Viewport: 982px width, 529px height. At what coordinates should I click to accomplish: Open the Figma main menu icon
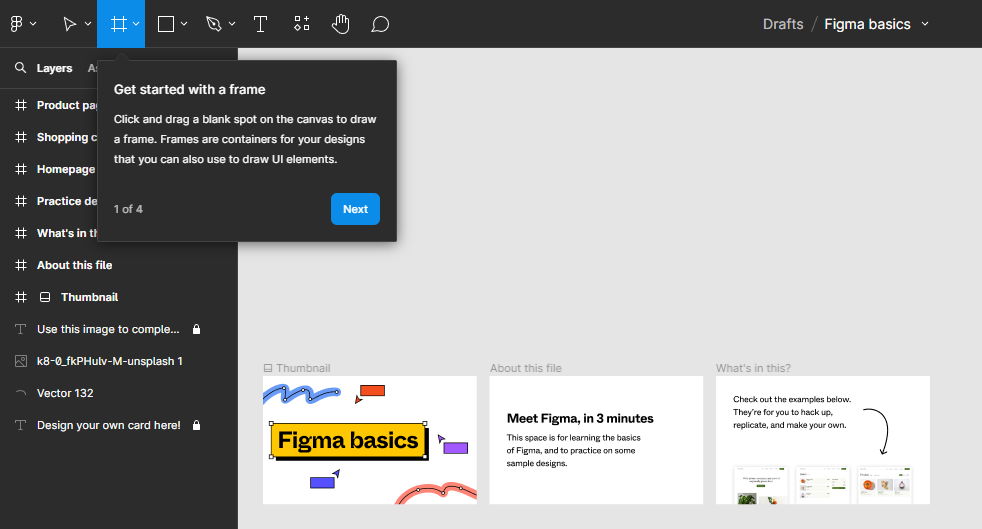click(x=17, y=23)
